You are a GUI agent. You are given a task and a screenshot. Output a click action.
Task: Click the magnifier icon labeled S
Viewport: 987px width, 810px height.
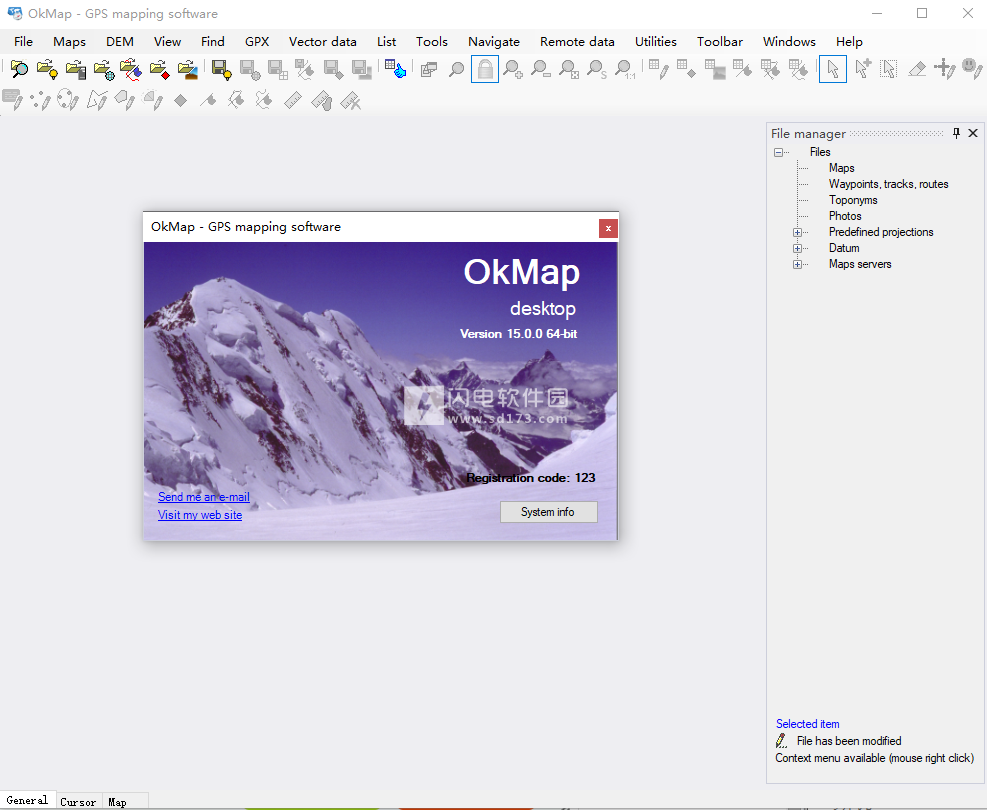[x=596, y=69]
